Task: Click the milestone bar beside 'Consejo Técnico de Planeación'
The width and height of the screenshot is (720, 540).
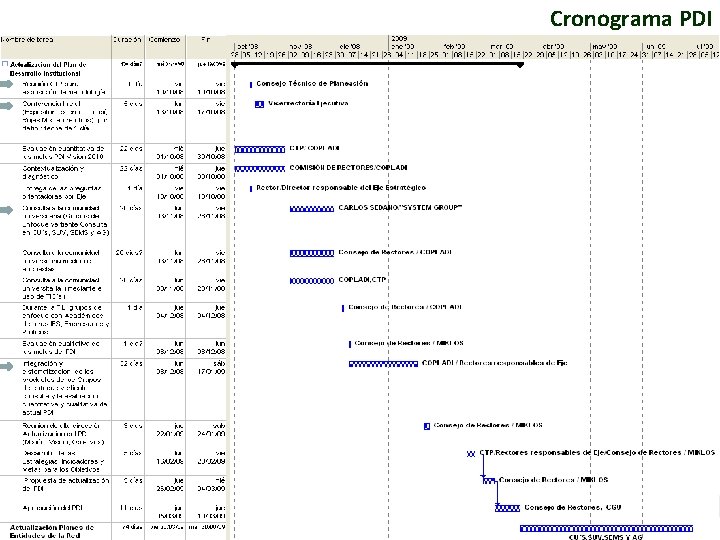Action: tap(251, 84)
